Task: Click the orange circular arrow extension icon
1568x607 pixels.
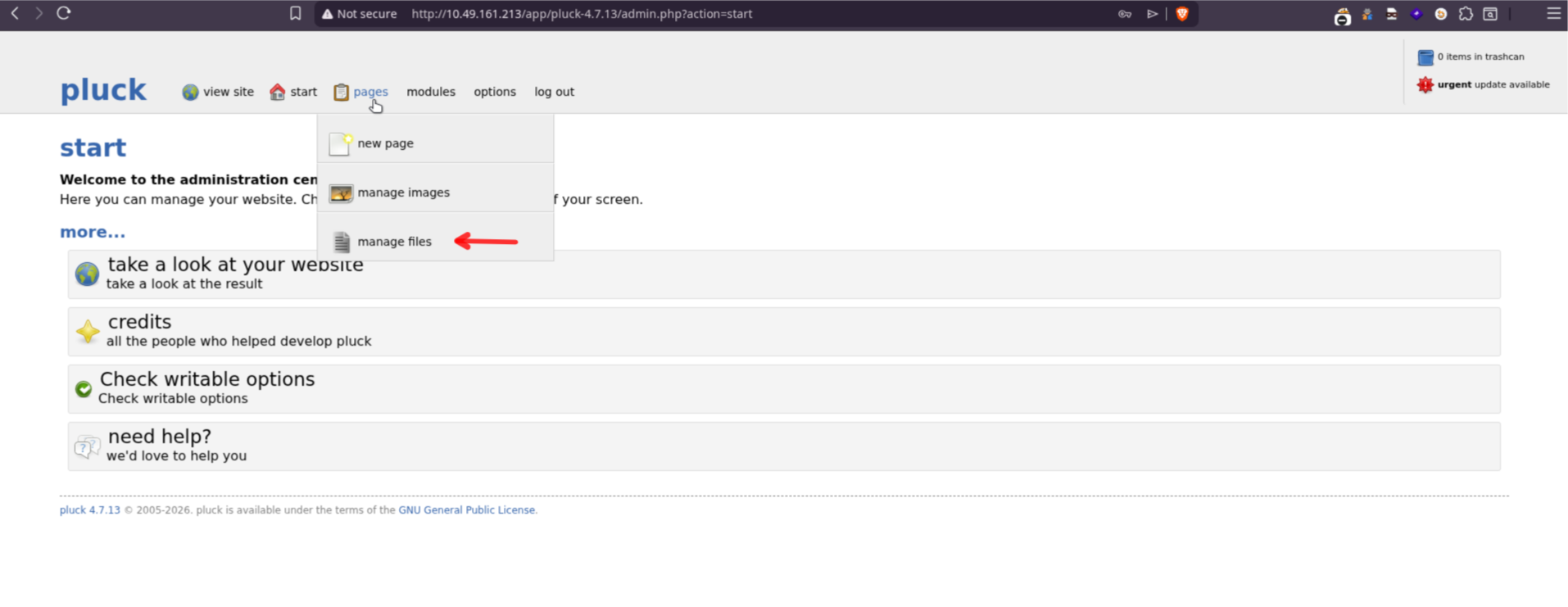Action: pyautogui.click(x=1441, y=14)
